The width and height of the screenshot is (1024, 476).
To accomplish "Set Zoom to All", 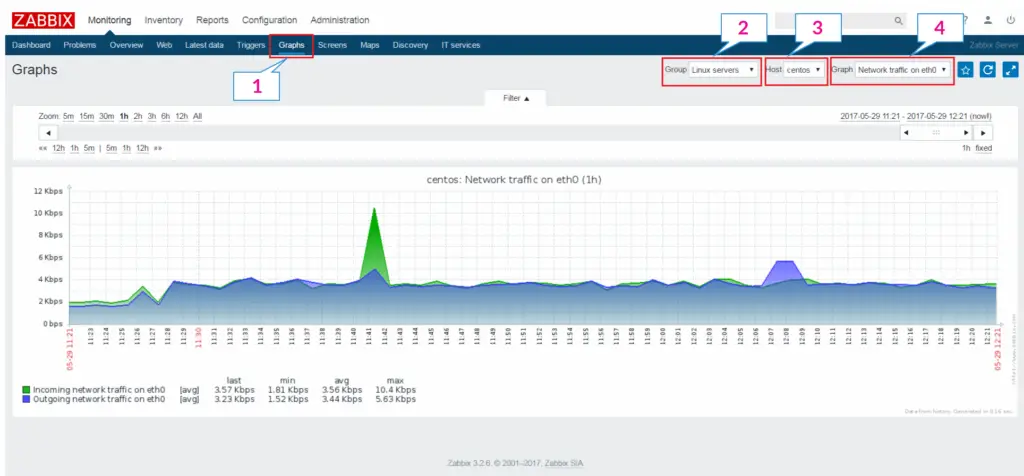I will click(x=197, y=116).
